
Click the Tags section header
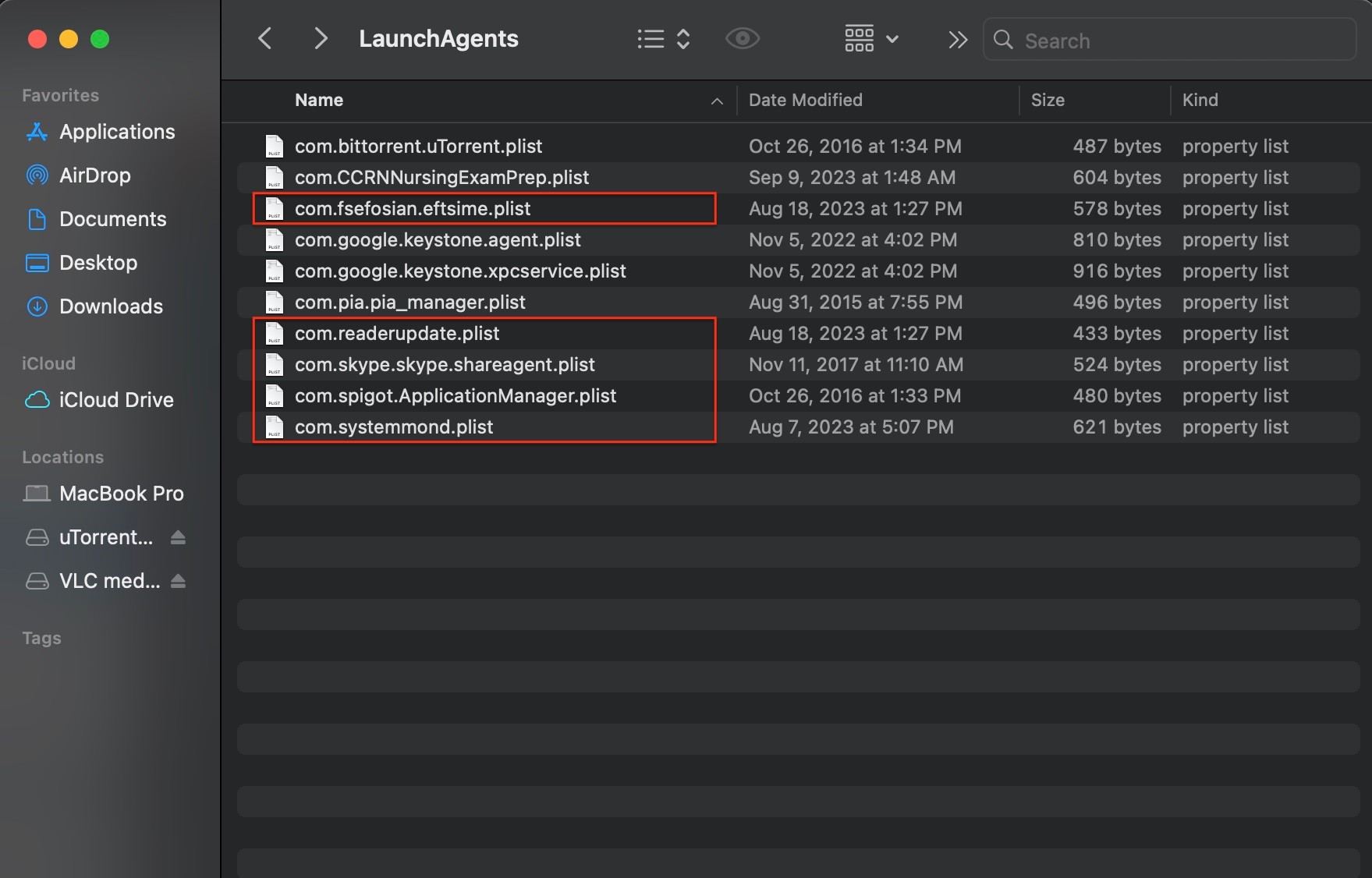pos(42,638)
